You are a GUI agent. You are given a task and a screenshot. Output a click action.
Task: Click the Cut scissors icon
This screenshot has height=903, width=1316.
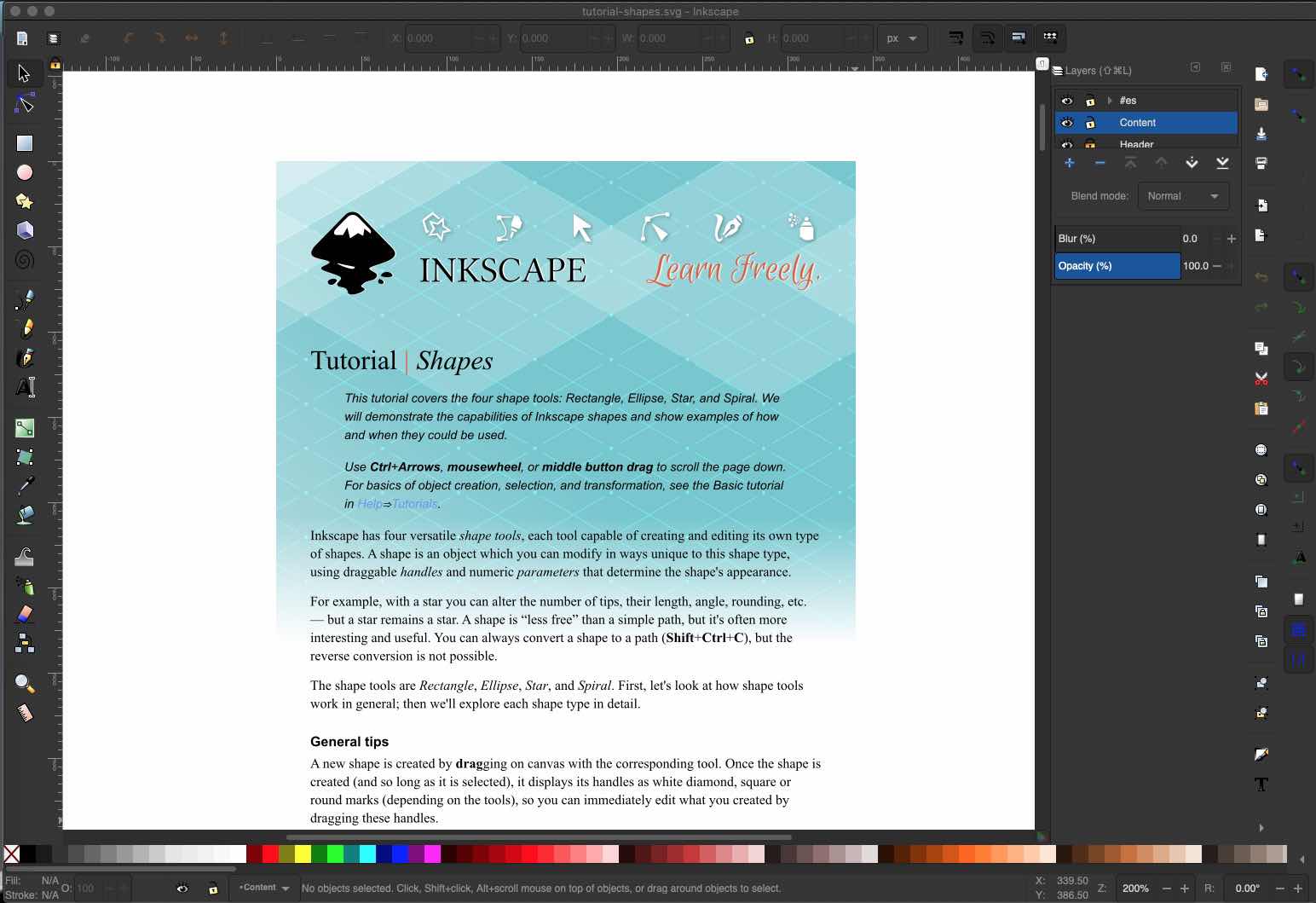coord(1261,378)
